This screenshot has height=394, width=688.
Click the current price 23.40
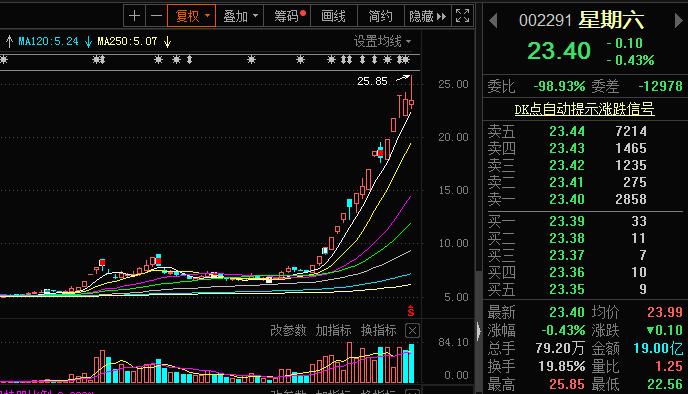pos(559,51)
